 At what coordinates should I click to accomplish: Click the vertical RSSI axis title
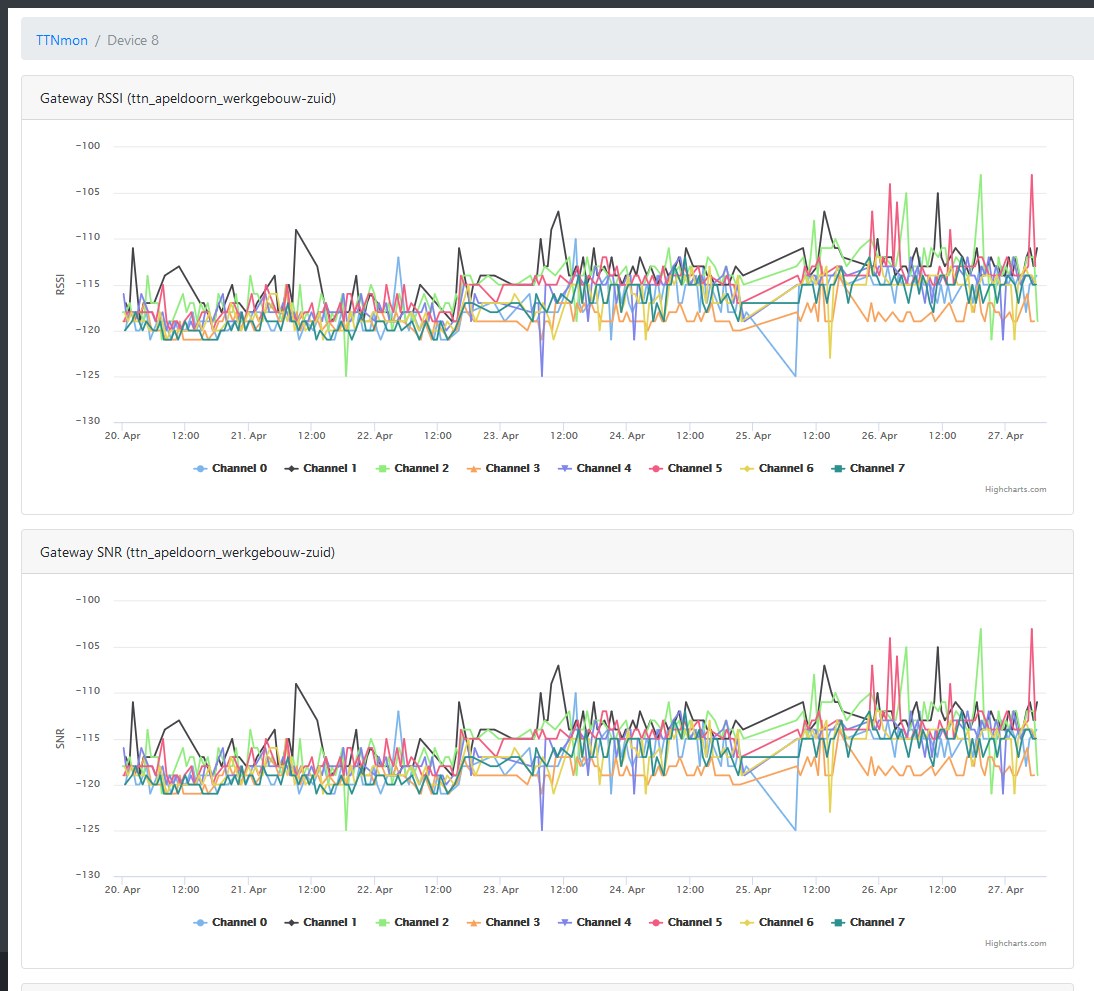pos(61,284)
